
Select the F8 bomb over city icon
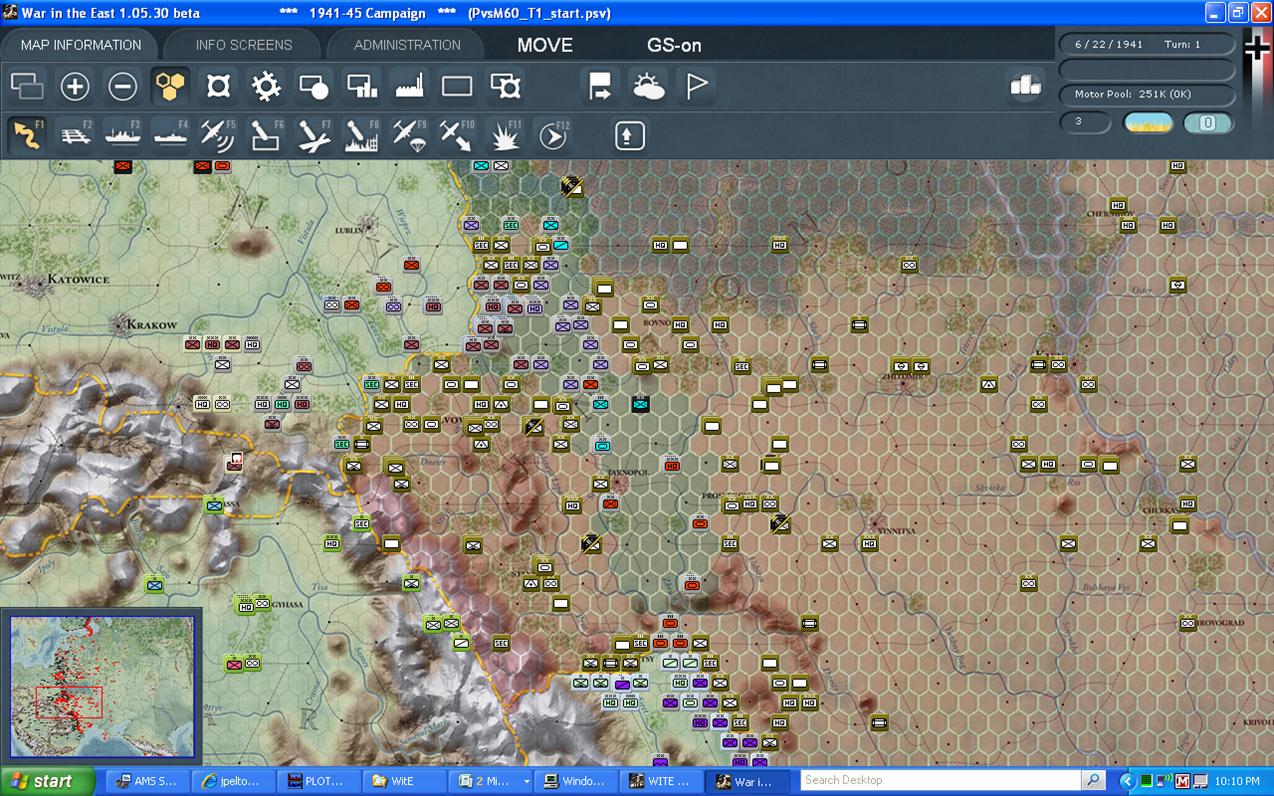coord(362,135)
